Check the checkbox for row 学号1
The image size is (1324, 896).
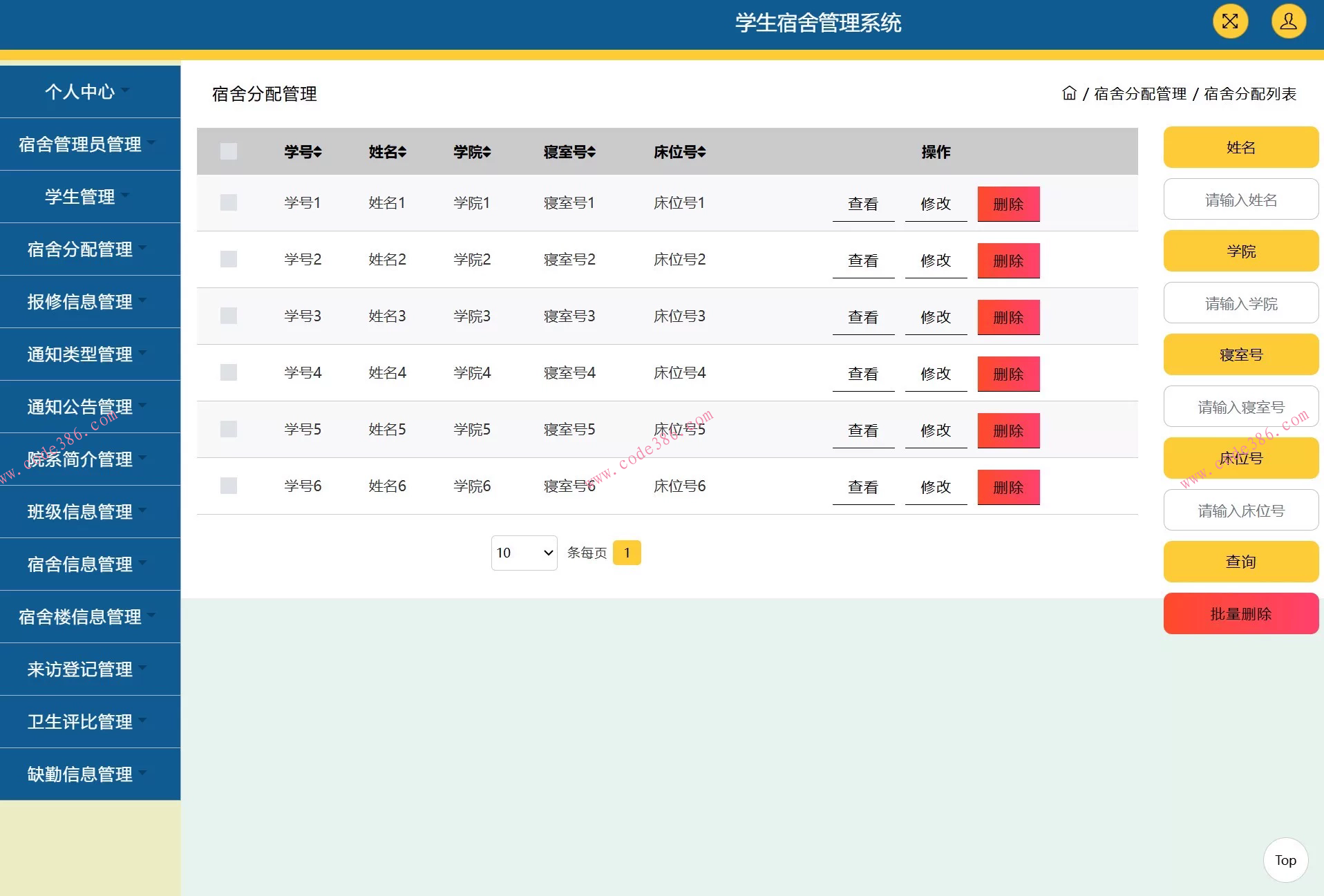click(x=229, y=202)
